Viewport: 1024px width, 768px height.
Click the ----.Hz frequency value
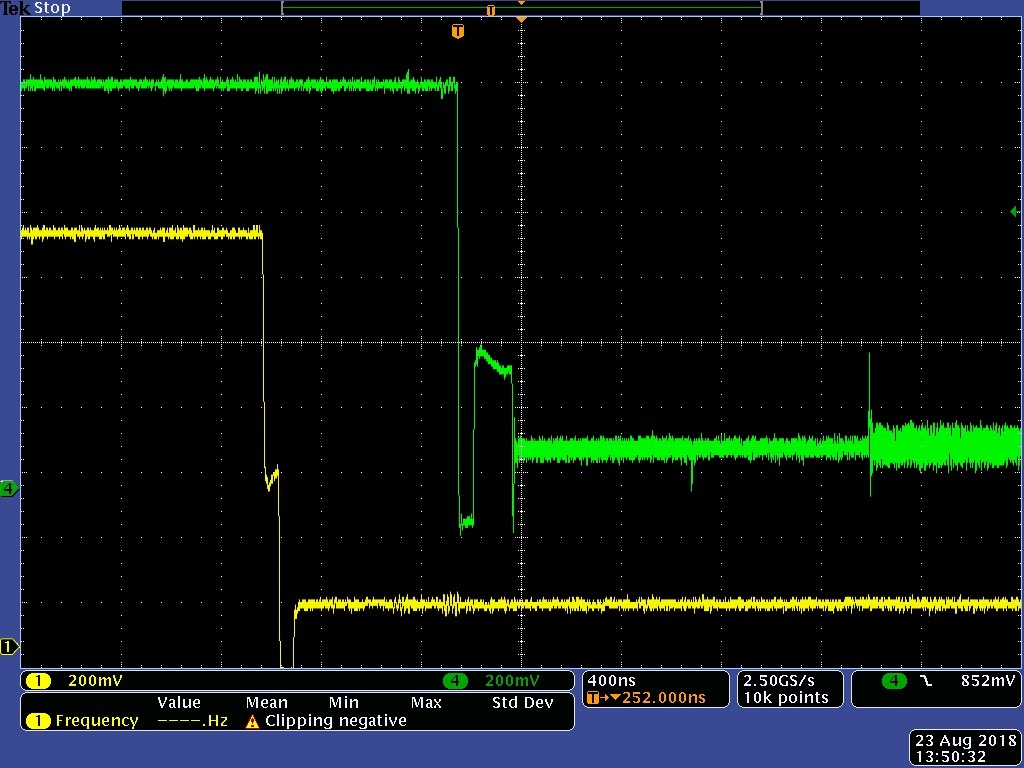(192, 721)
